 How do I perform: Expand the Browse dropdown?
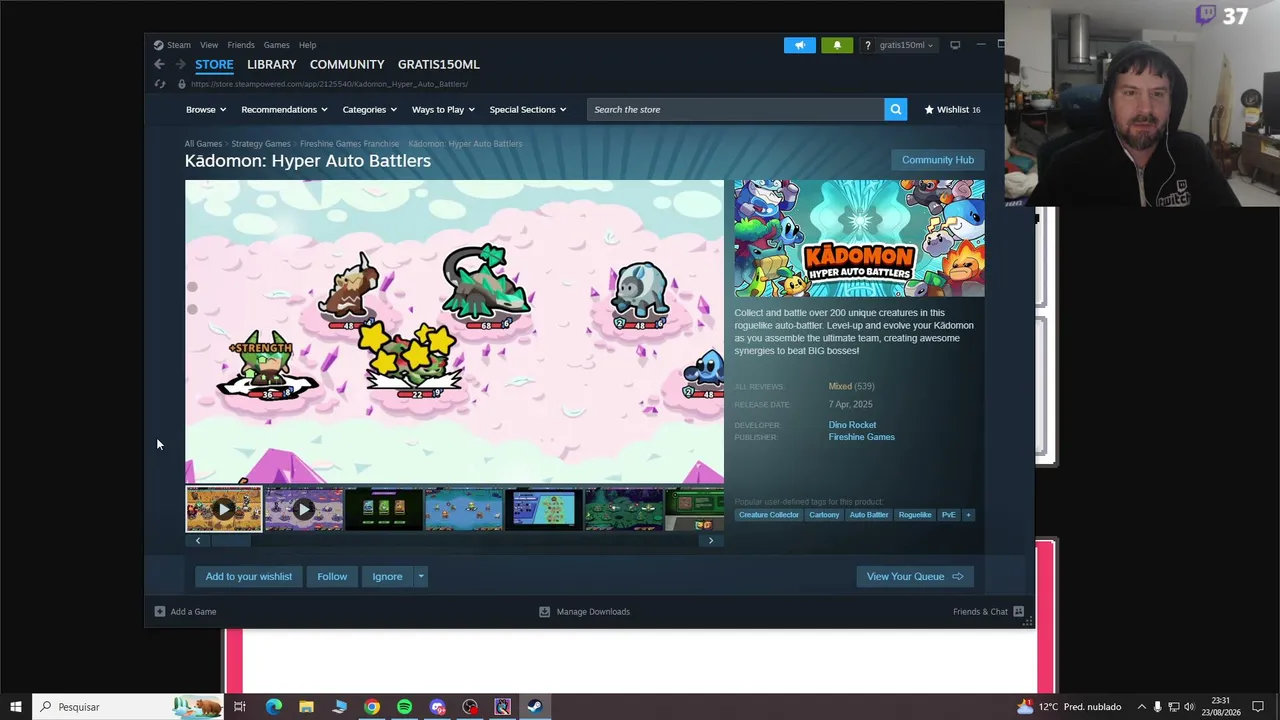tap(206, 110)
